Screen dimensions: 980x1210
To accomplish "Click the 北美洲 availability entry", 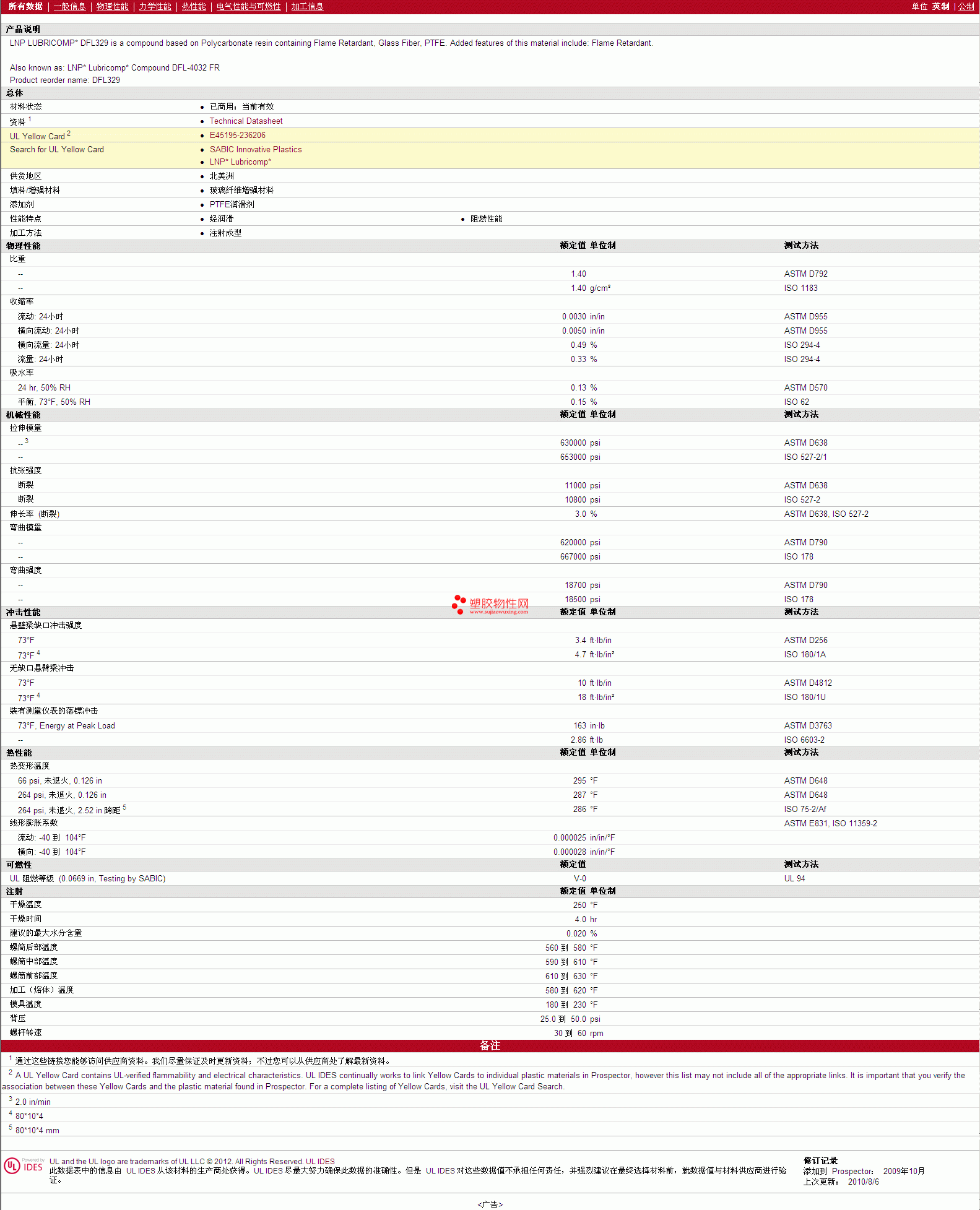I will (222, 176).
